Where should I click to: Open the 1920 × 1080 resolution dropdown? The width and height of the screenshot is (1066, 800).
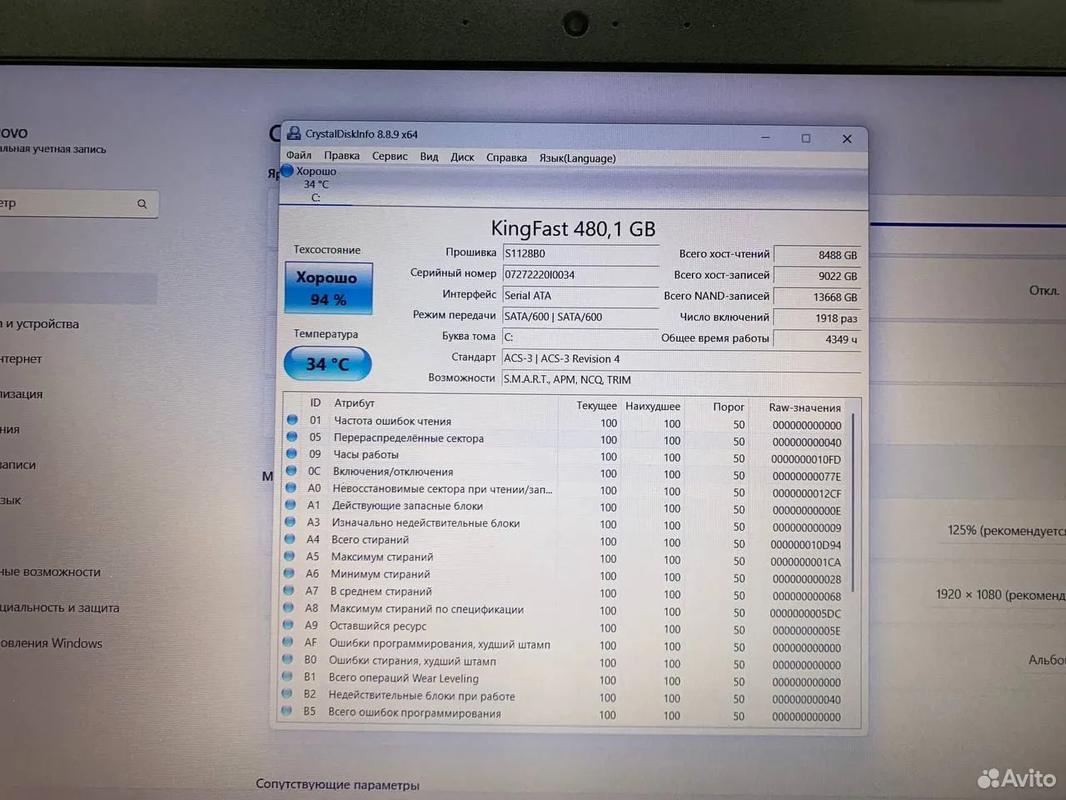[999, 595]
